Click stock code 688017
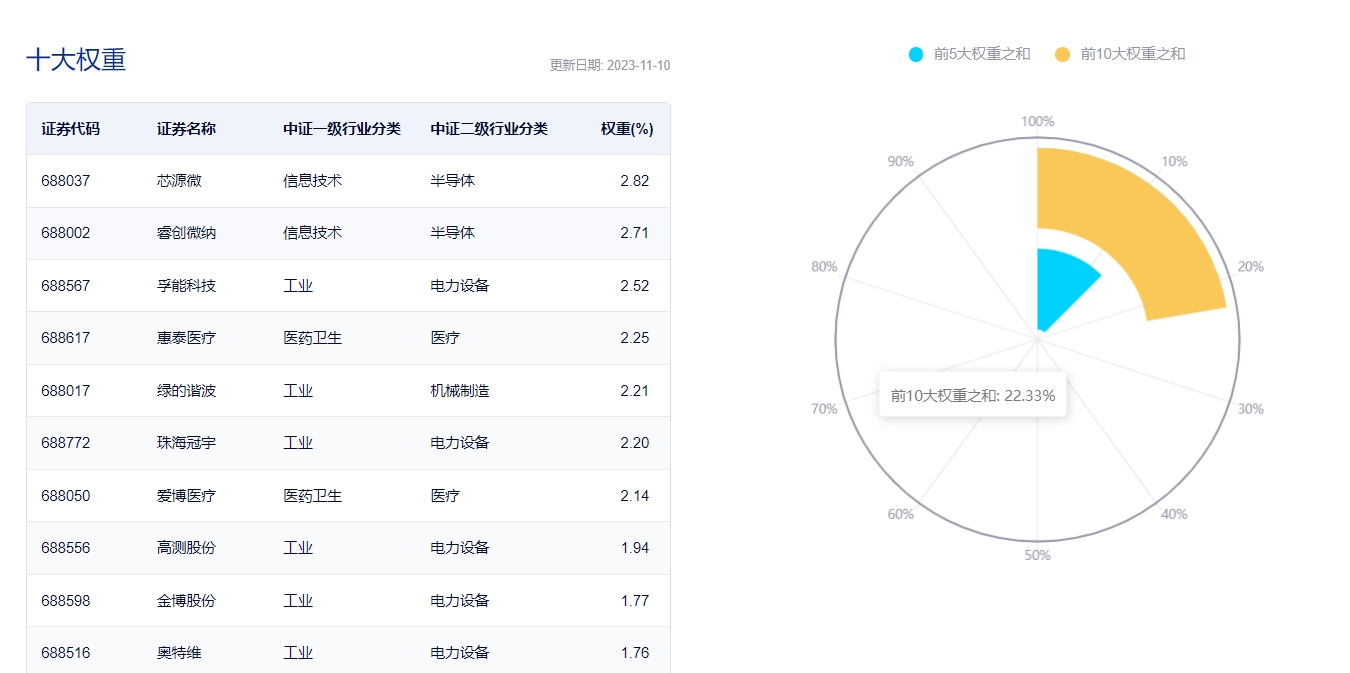Screen dimensions: 1350x673 [66, 391]
